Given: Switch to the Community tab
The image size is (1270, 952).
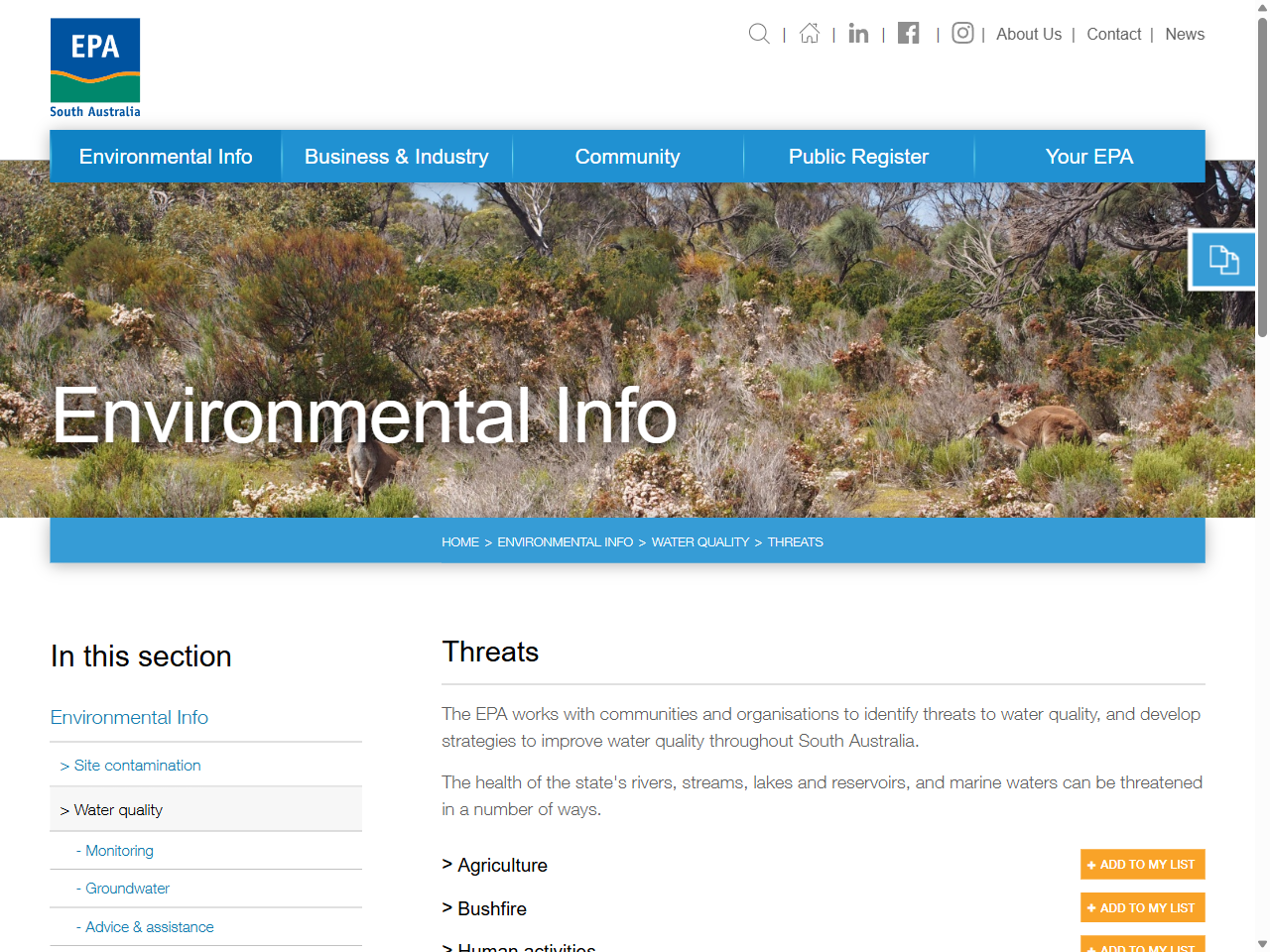Looking at the screenshot, I should click(627, 156).
